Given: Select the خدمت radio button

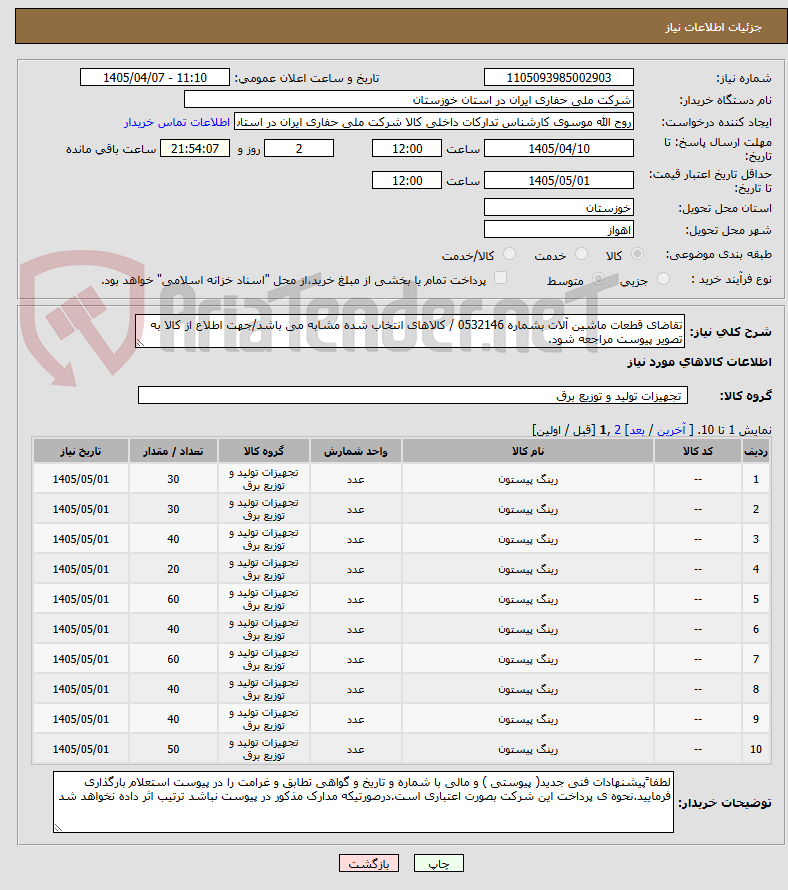Looking at the screenshot, I should pos(581,254).
